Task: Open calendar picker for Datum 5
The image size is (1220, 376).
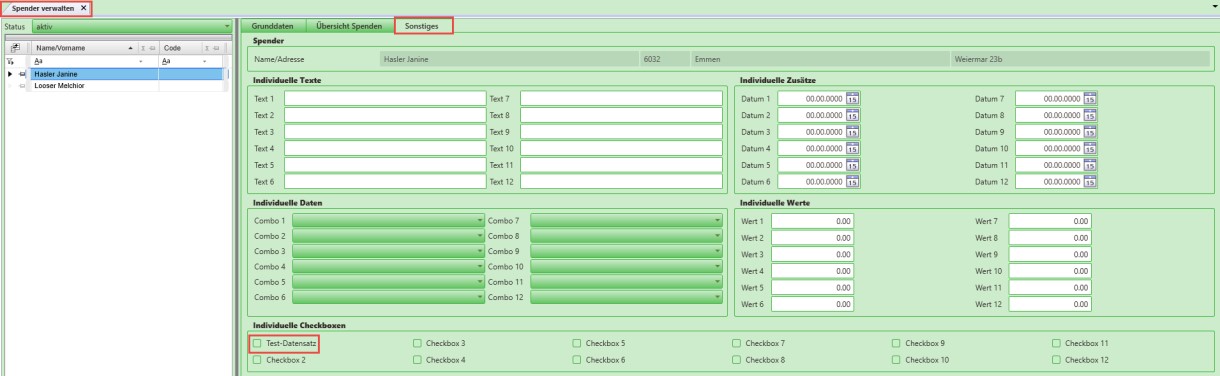Action: pyautogui.click(x=853, y=165)
